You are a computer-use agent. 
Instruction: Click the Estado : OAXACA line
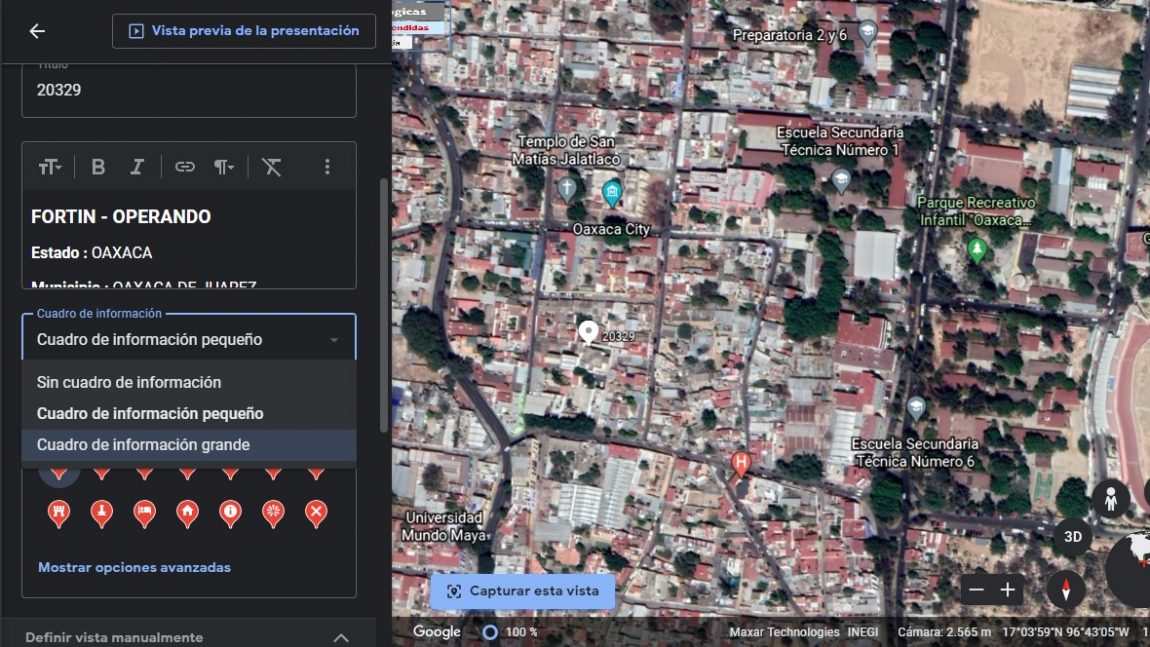pyautogui.click(x=92, y=253)
